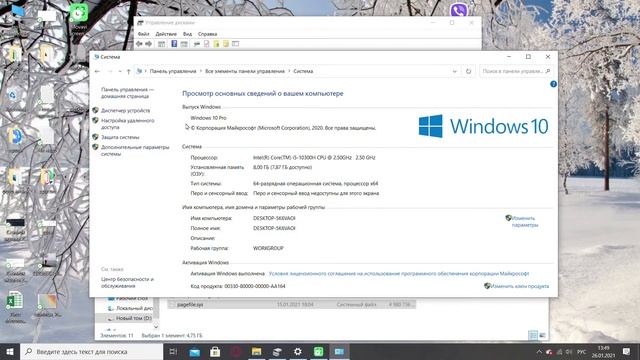The height and width of the screenshot is (360, 640).
Task: Click Forward toolbar arrow in Disk Management
Action: 149,44
